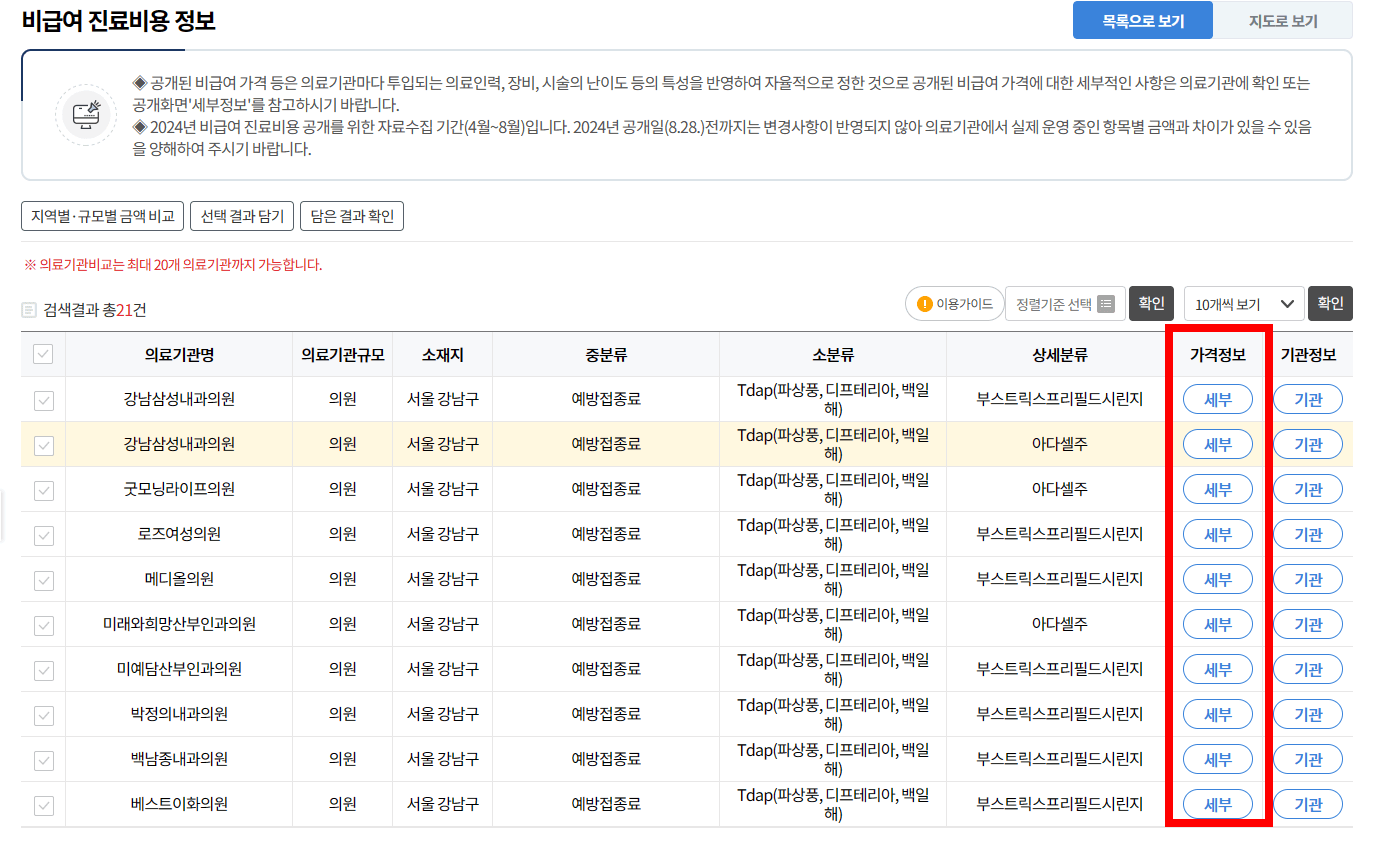The width and height of the screenshot is (1375, 842).
Task: Open 세부 price details for 굿모닝라이프의원
Action: pos(1218,489)
